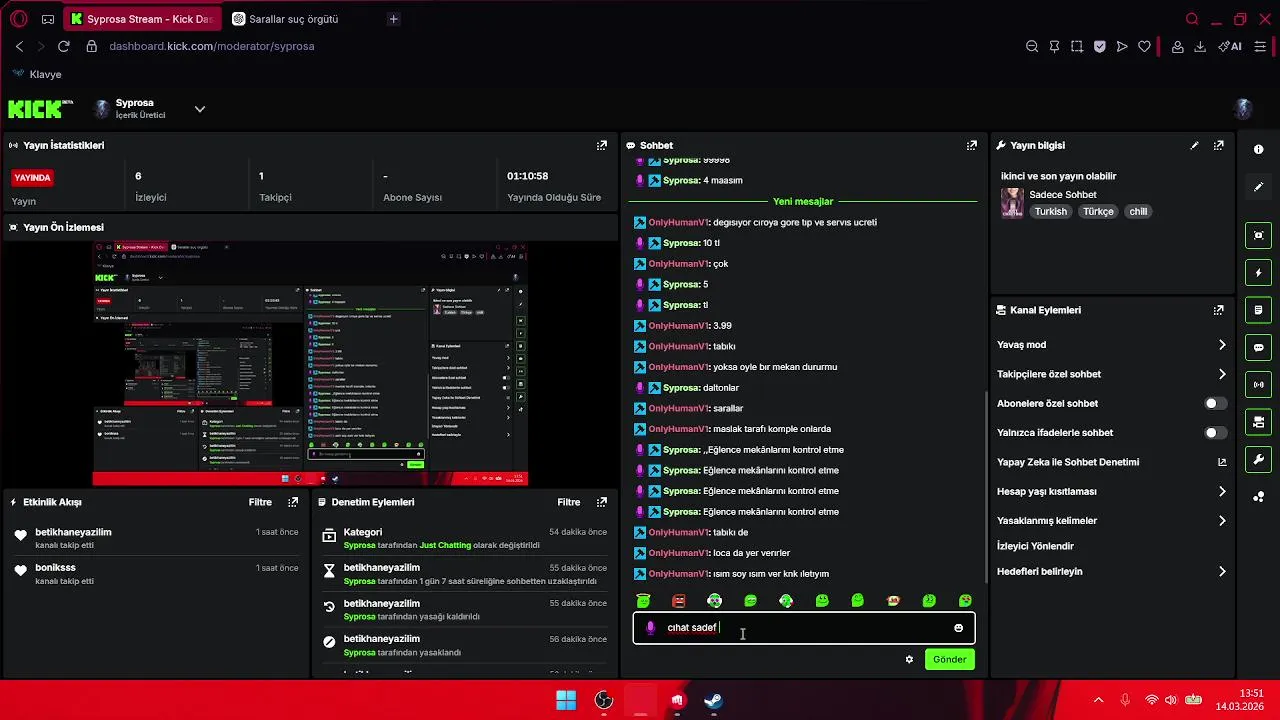Pop out the Yayın İstatistikleri panel
The height and width of the screenshot is (720, 1280).
(601, 145)
